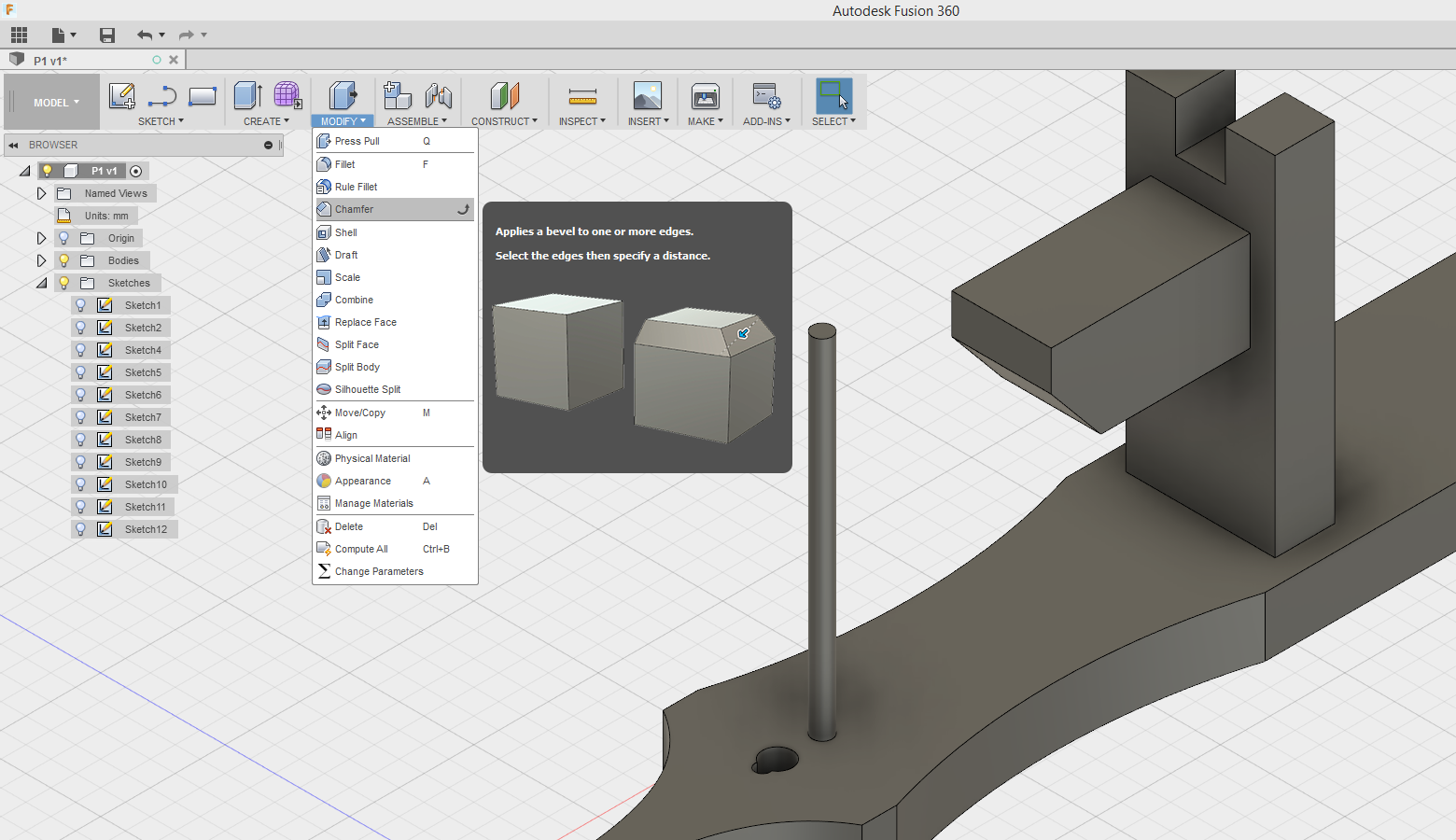Choose Split Body from Modify menu
Viewport: 1456px width, 840px height.
(395, 367)
